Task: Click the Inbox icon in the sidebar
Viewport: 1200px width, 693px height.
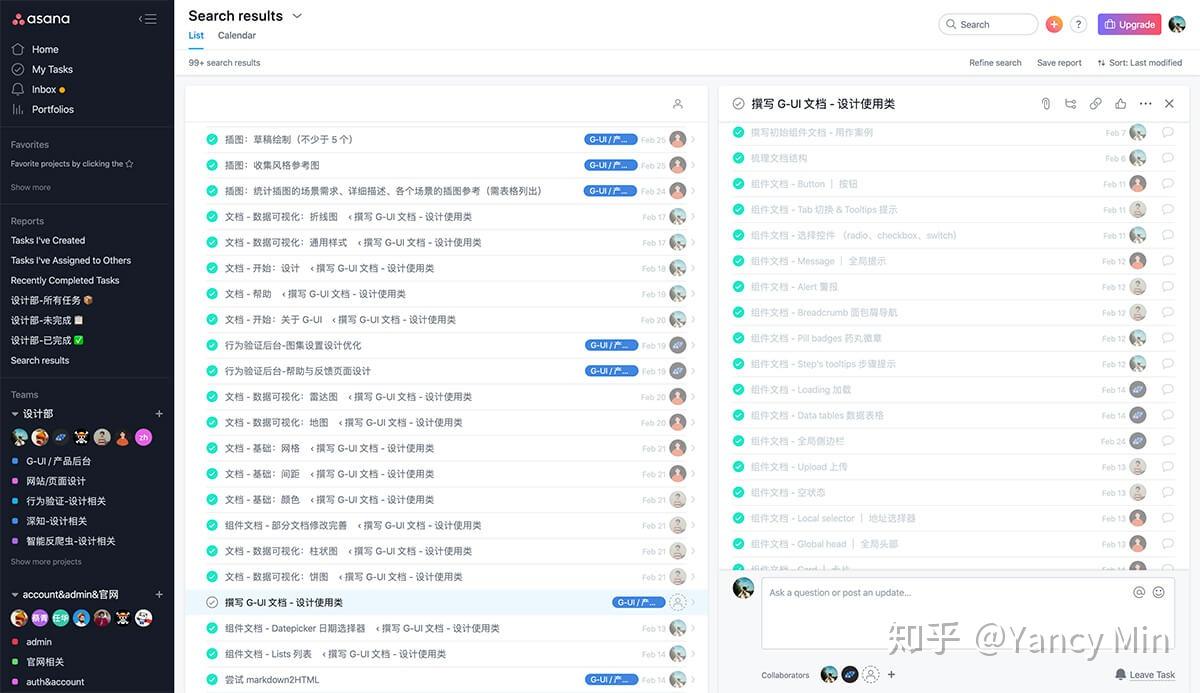Action: (x=17, y=89)
